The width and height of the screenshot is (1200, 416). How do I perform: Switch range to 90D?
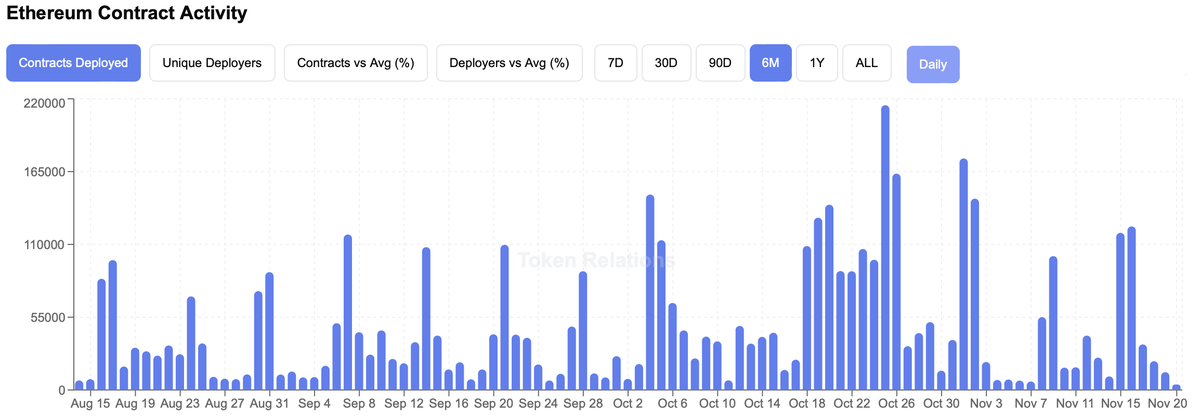[x=719, y=63]
